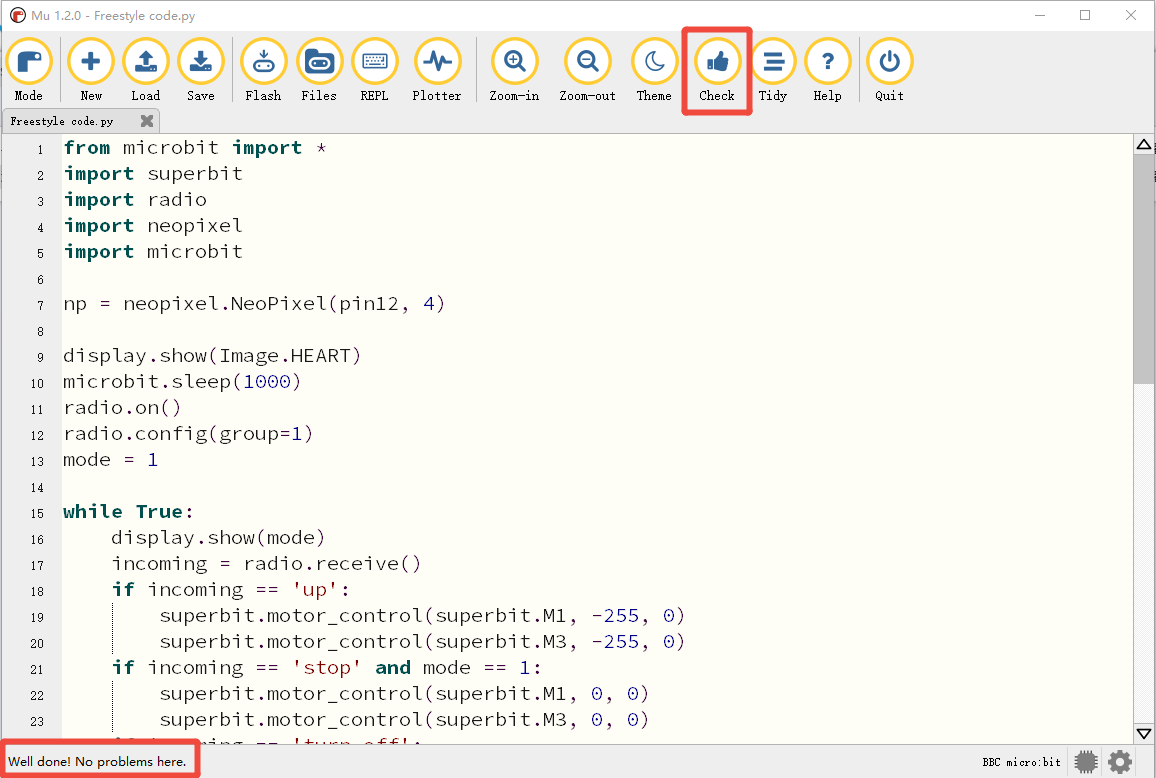Open the Mode selector
The height and width of the screenshot is (778, 1156).
[29, 70]
